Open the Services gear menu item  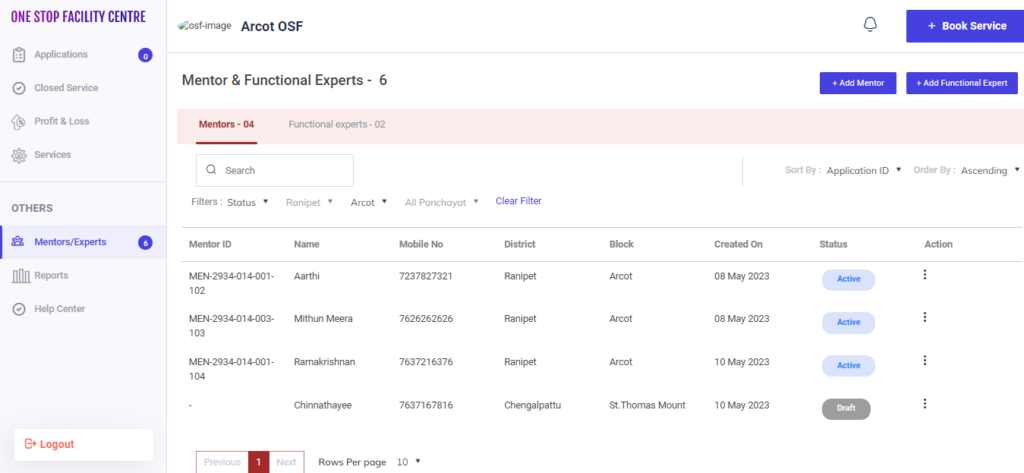(x=52, y=155)
